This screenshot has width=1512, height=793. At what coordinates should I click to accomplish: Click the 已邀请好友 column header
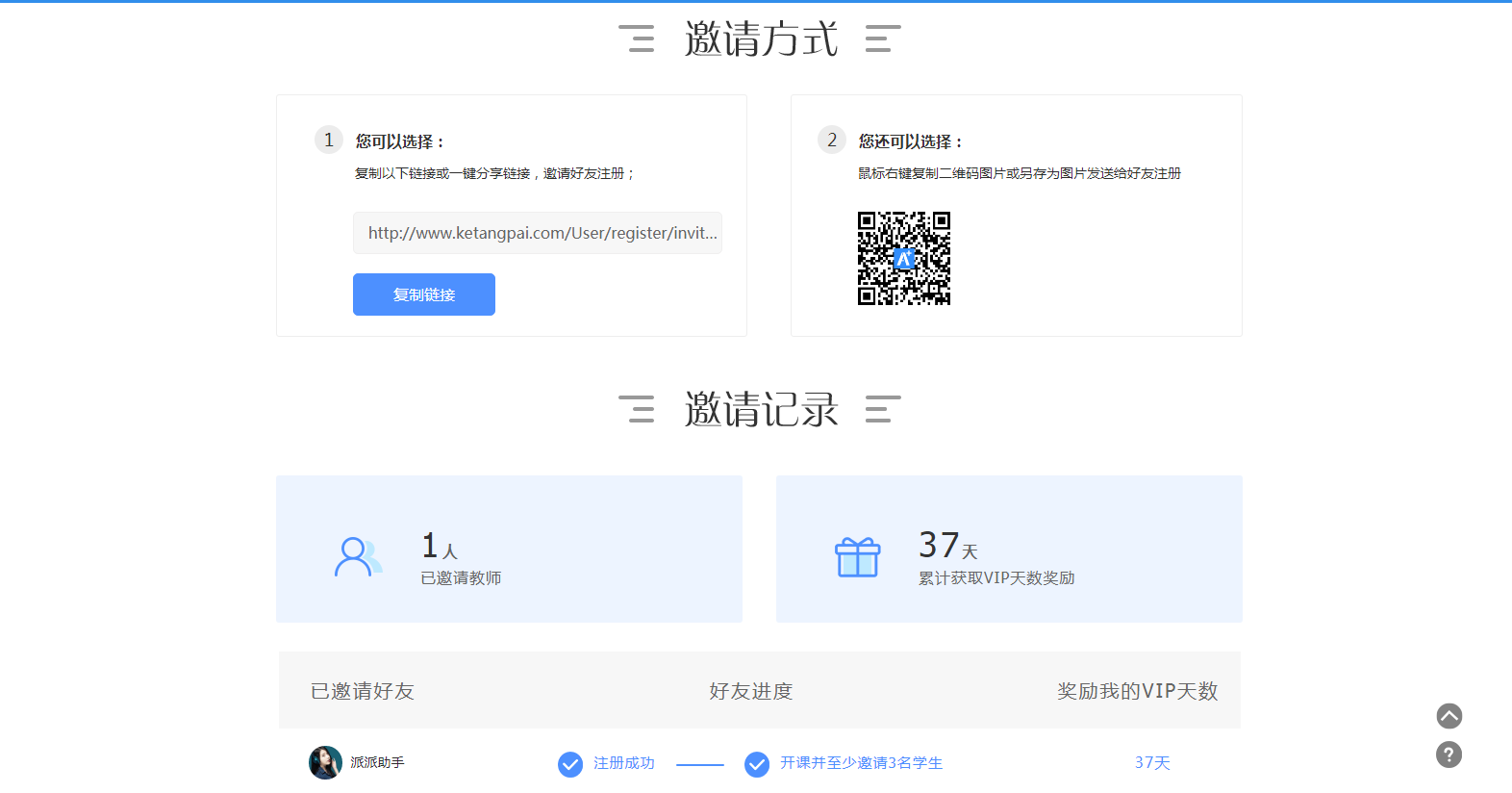click(x=363, y=691)
